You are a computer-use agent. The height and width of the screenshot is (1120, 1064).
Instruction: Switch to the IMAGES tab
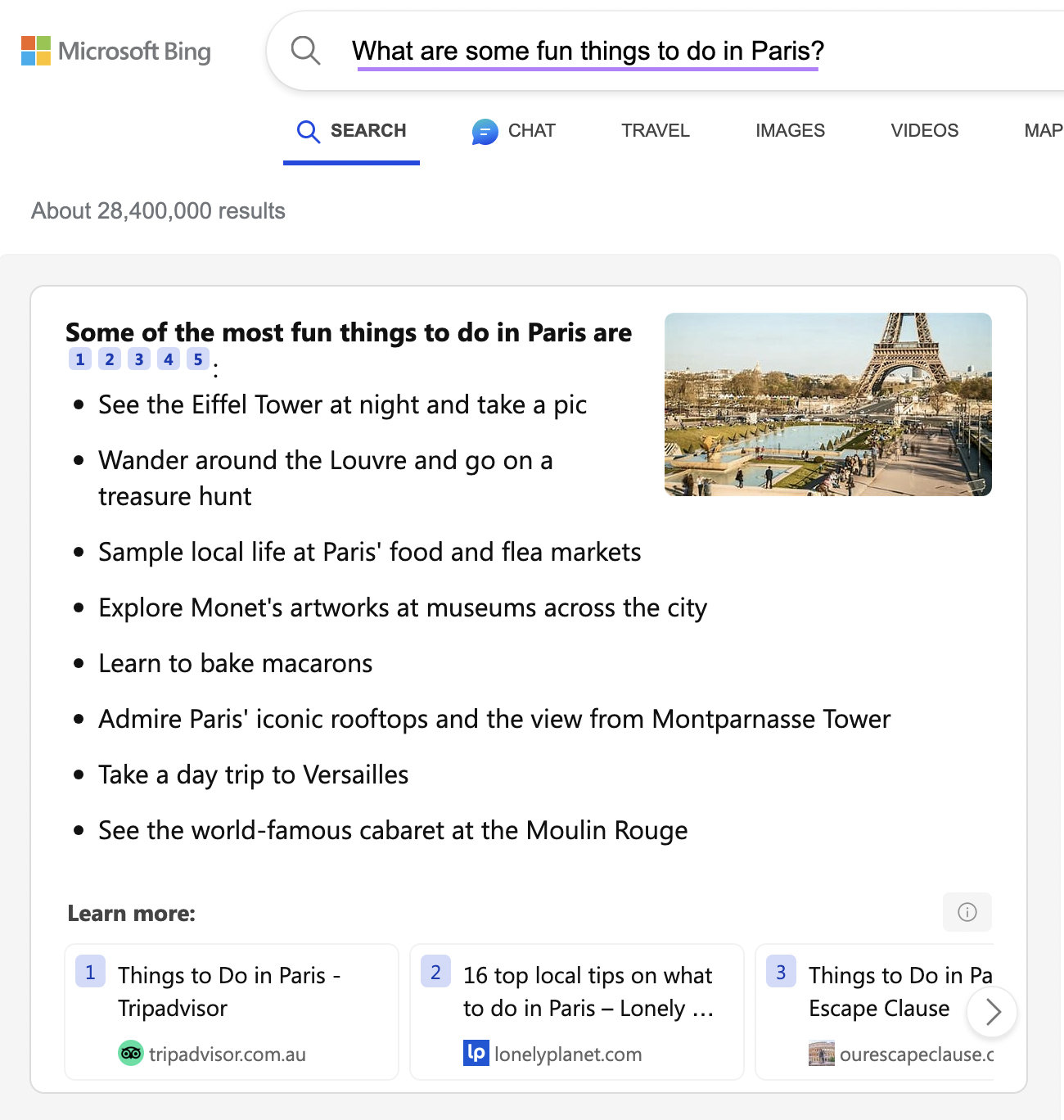click(790, 131)
